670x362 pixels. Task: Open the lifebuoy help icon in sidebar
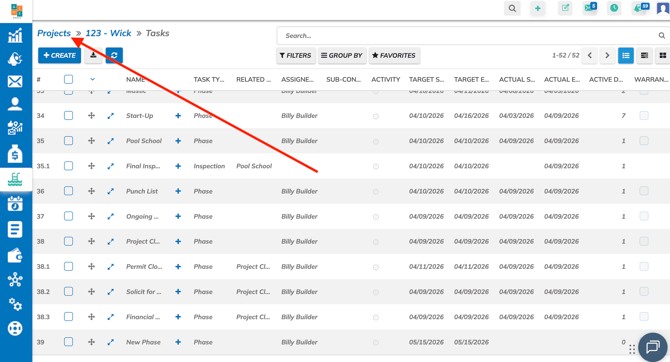15,329
